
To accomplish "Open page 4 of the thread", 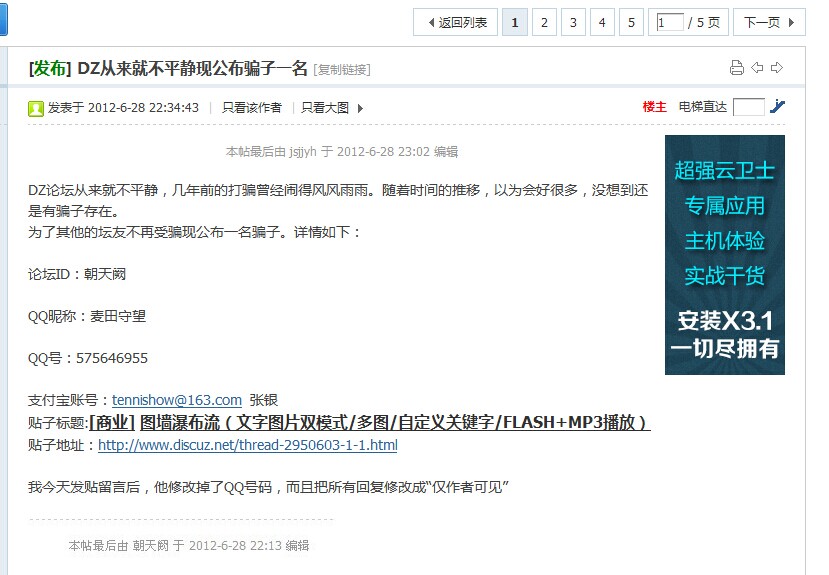I will 602,22.
